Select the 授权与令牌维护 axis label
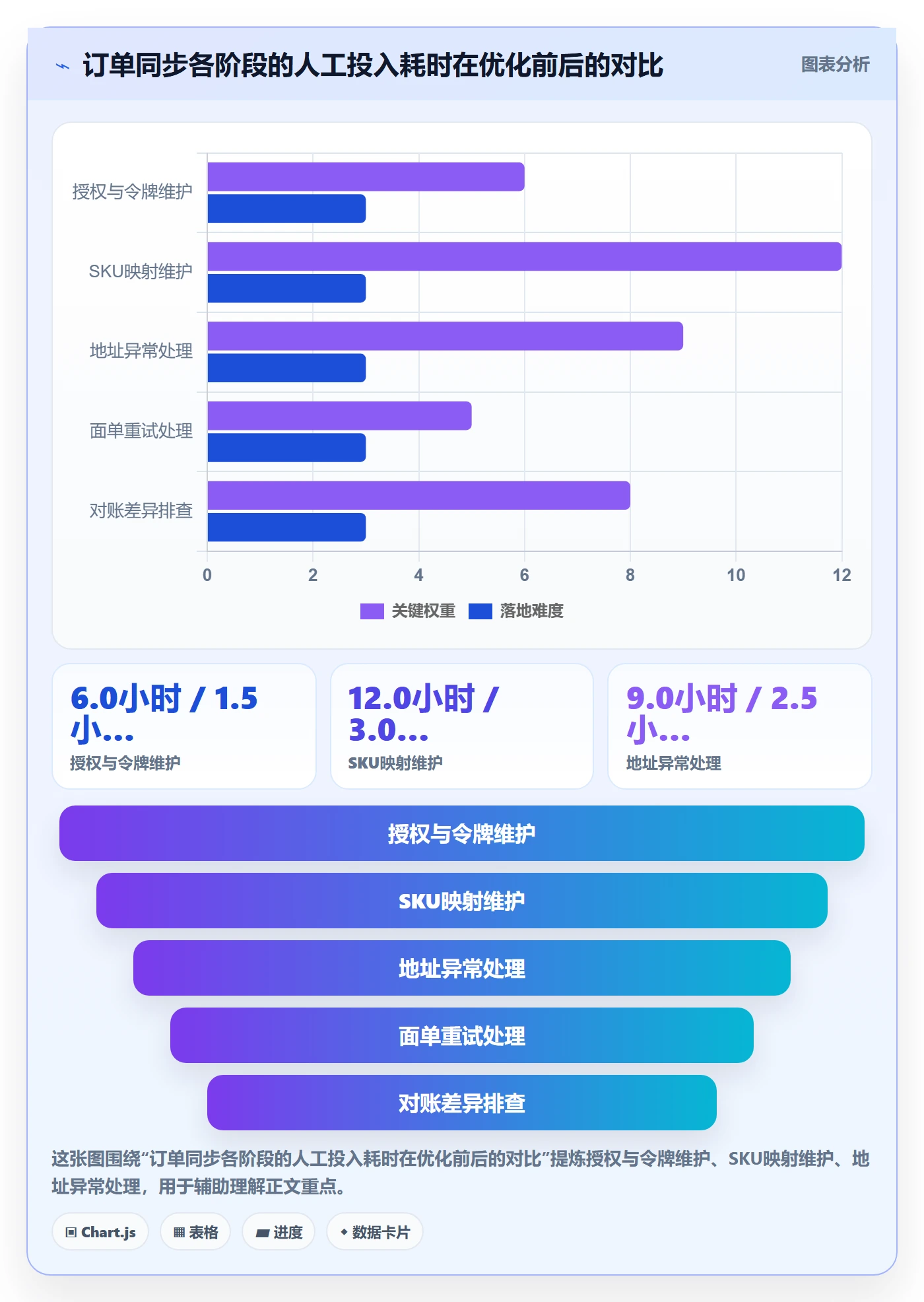 tap(132, 192)
